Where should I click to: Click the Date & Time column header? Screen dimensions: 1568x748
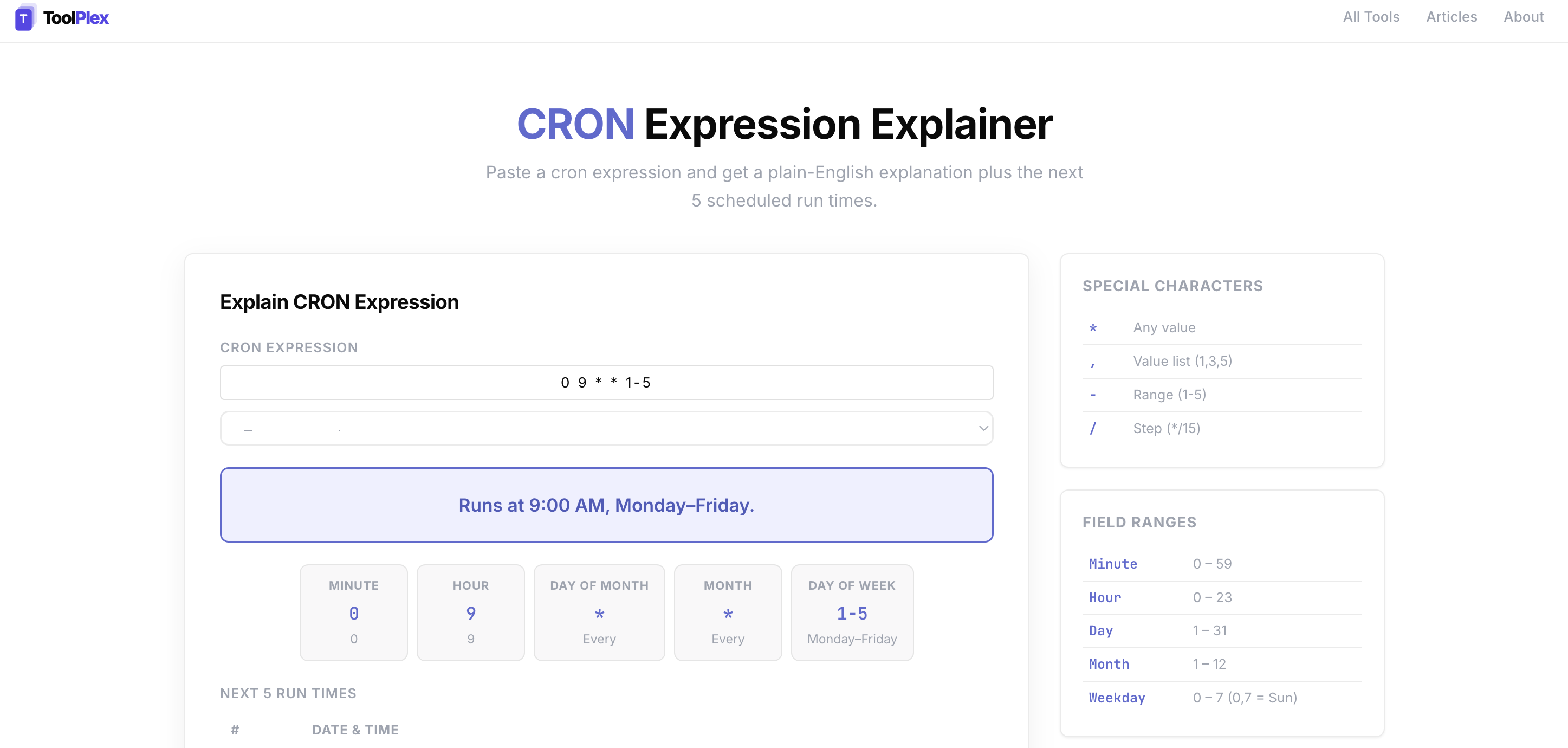click(355, 730)
